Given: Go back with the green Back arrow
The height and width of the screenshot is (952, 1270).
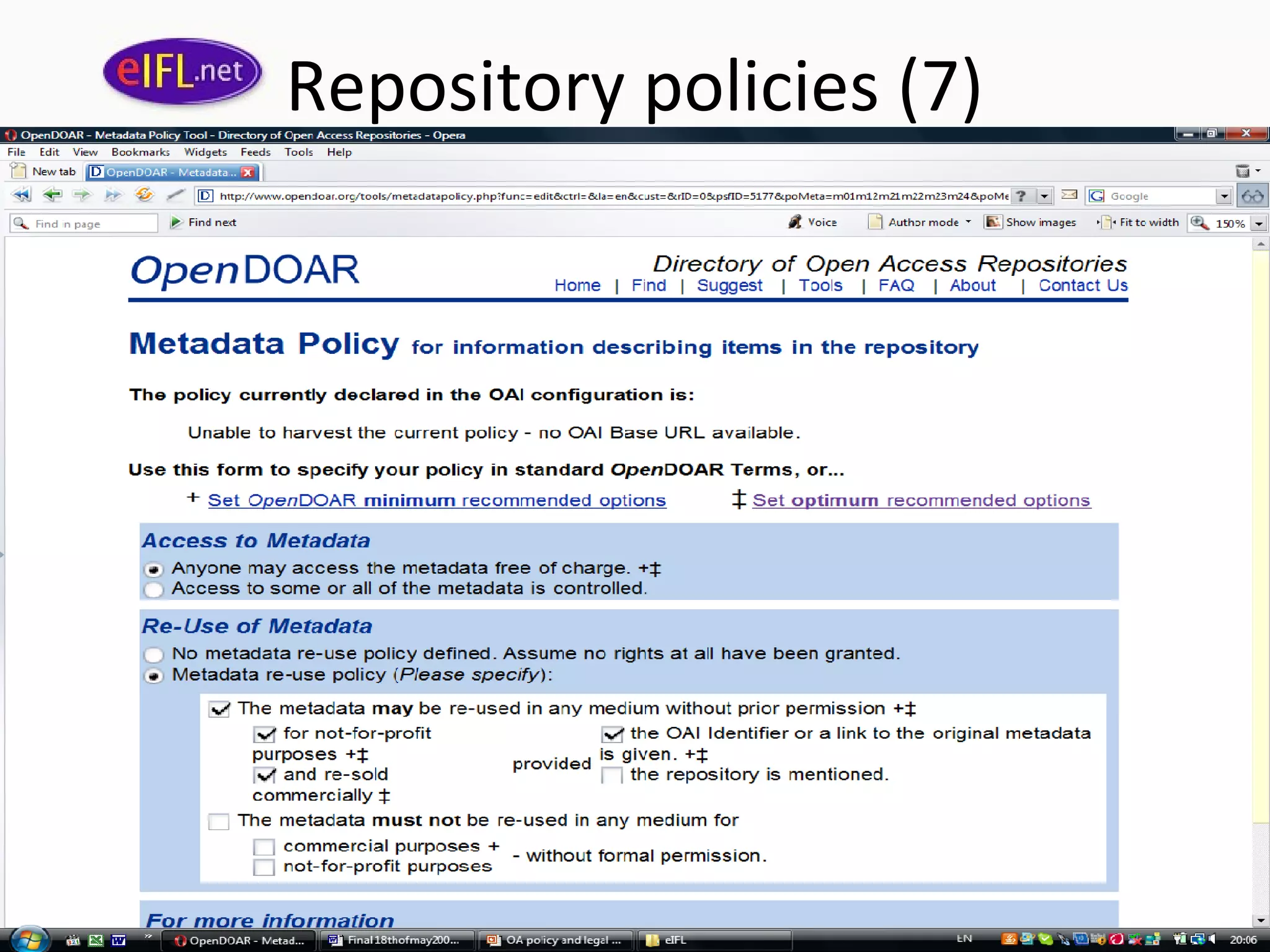Looking at the screenshot, I should point(52,195).
